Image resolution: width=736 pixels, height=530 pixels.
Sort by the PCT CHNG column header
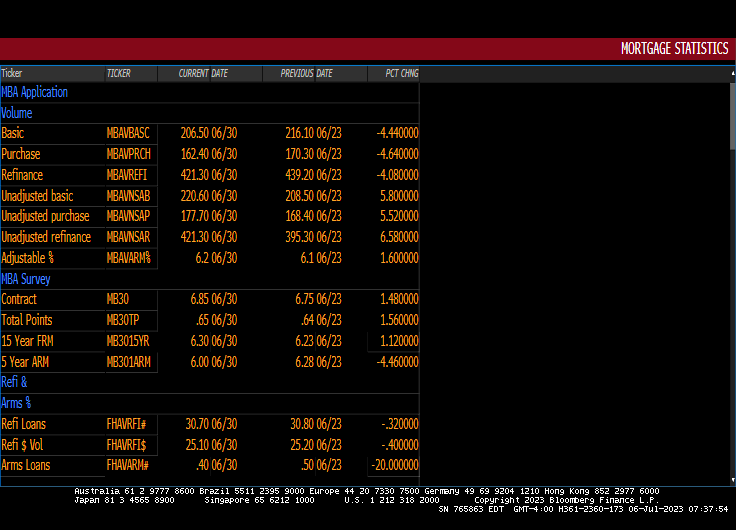tap(394, 73)
